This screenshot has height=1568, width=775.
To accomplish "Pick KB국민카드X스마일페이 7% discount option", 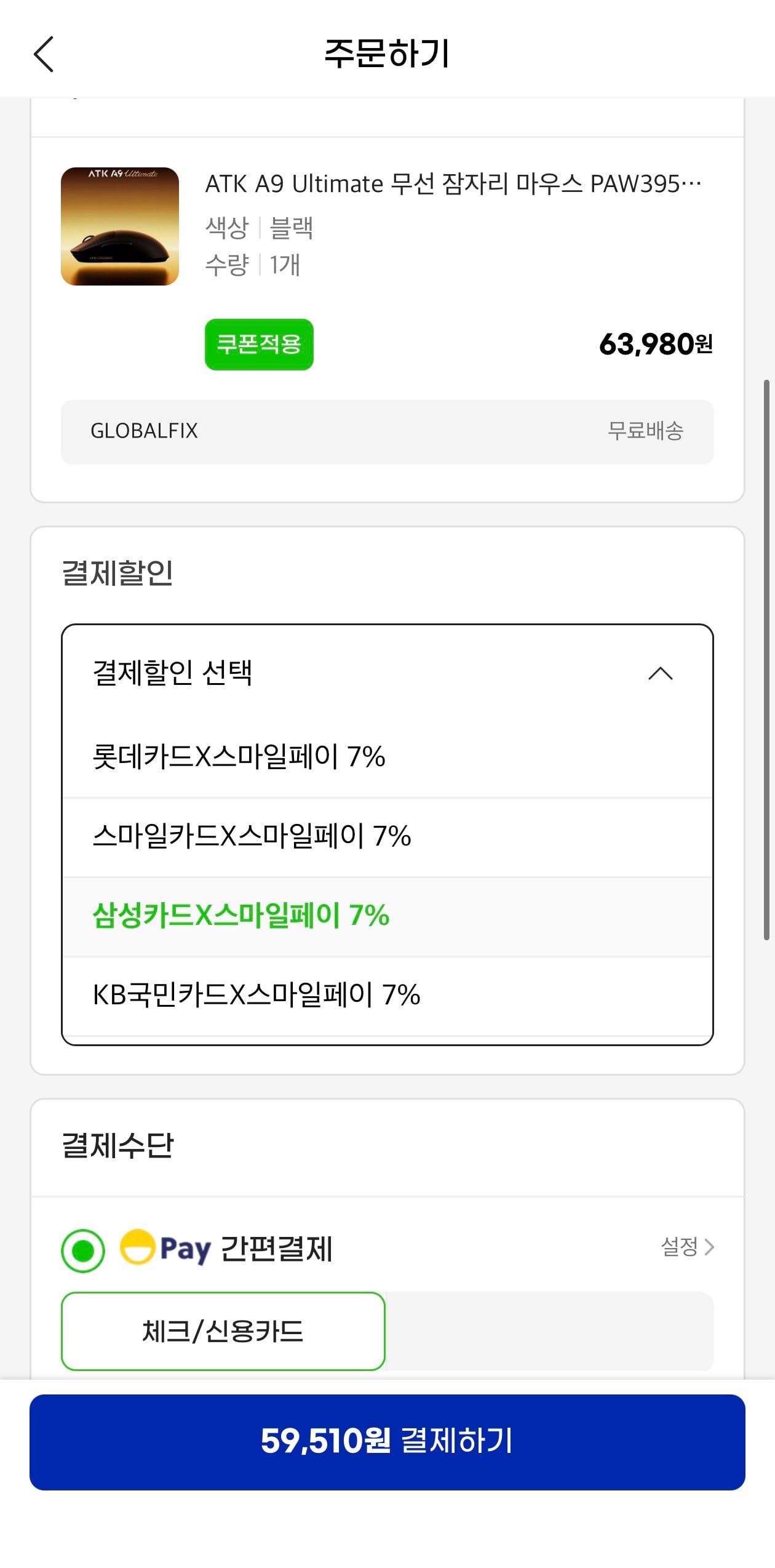I will 256,995.
